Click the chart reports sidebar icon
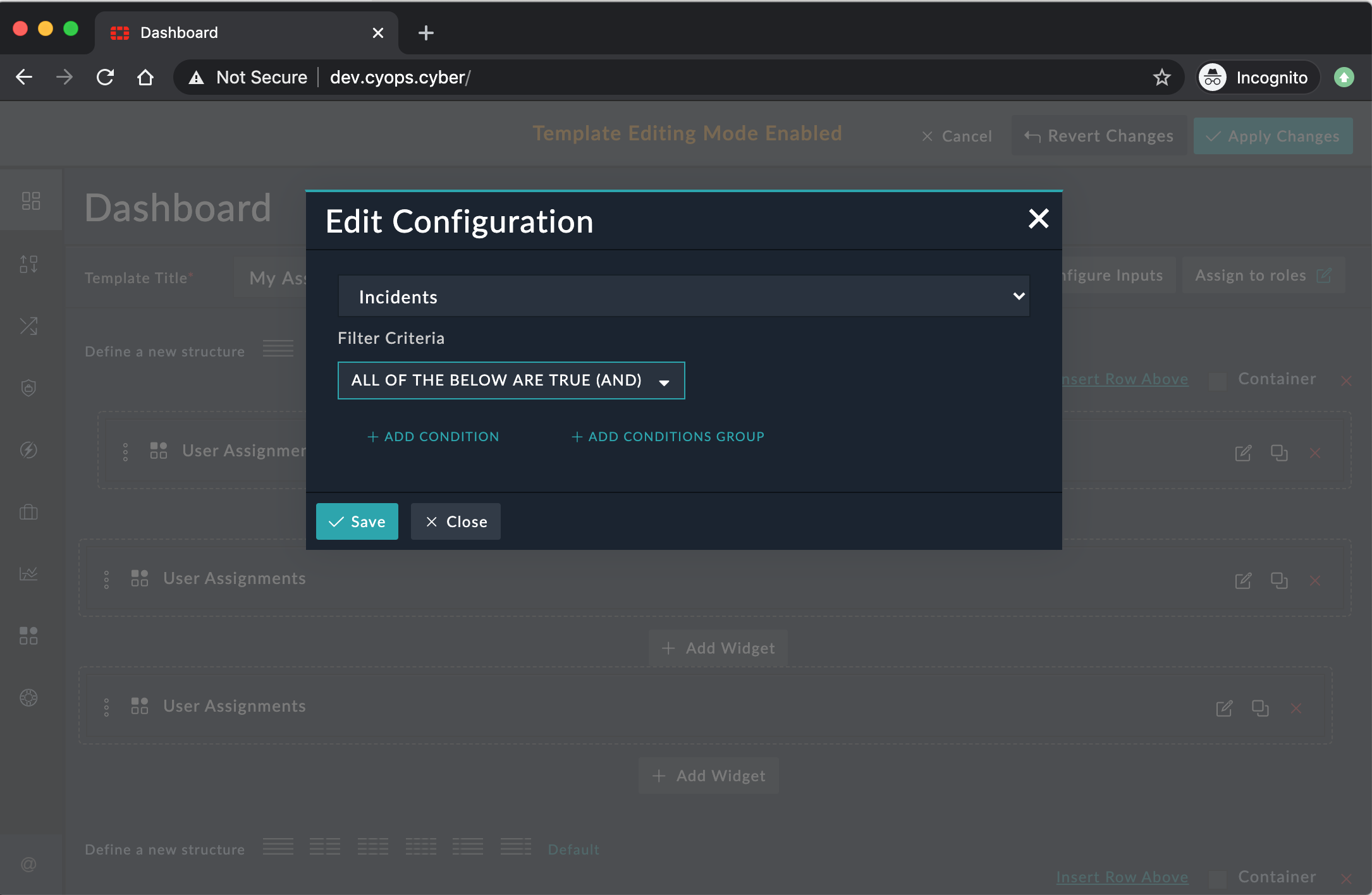Image resolution: width=1372 pixels, height=895 pixels. click(x=28, y=574)
